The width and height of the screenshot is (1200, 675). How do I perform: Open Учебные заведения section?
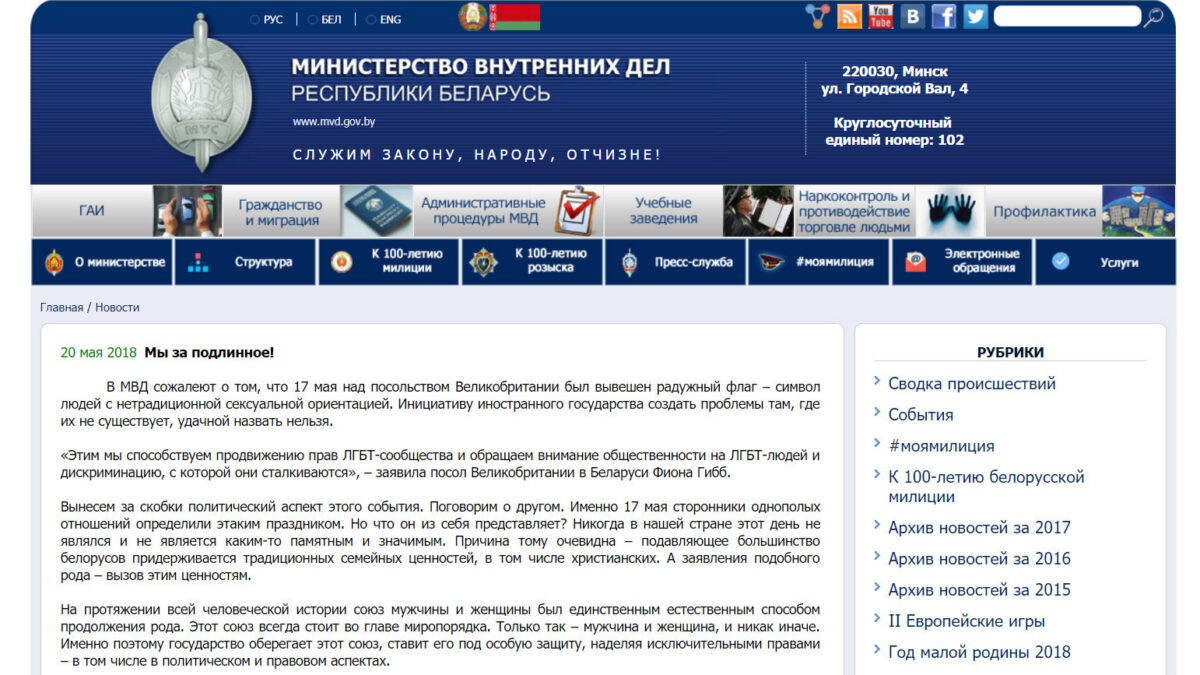(x=664, y=211)
